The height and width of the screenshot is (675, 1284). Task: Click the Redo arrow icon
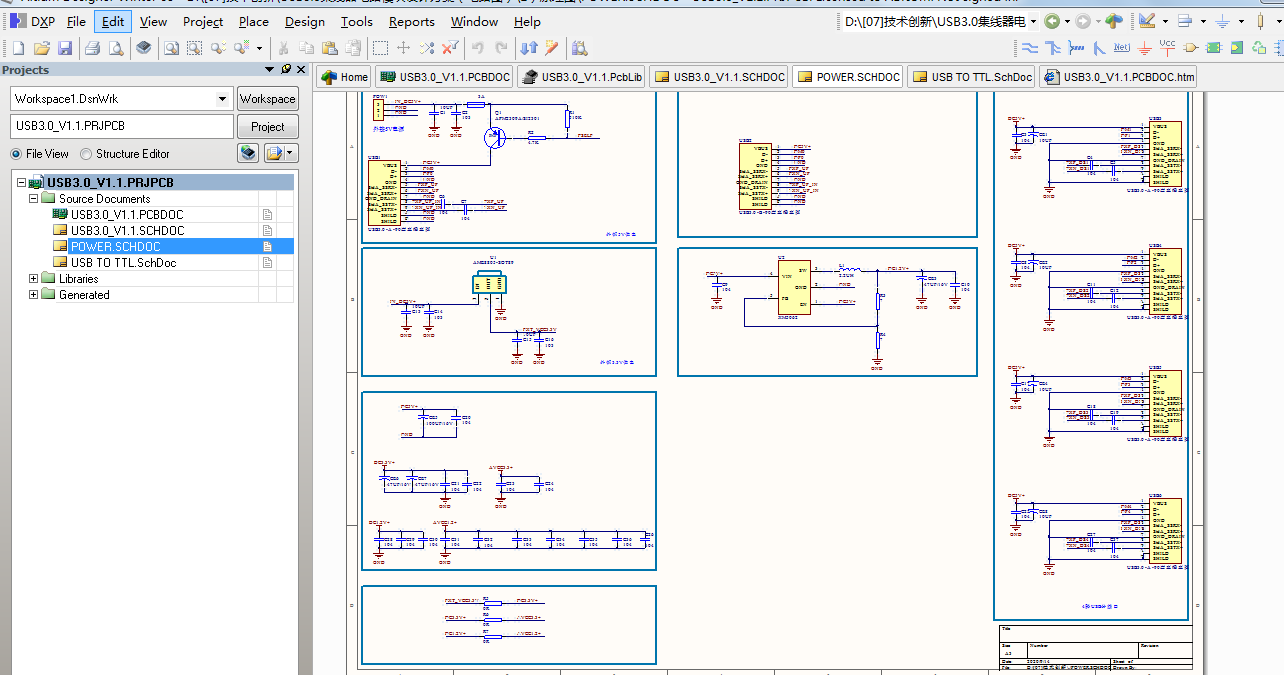click(x=501, y=47)
